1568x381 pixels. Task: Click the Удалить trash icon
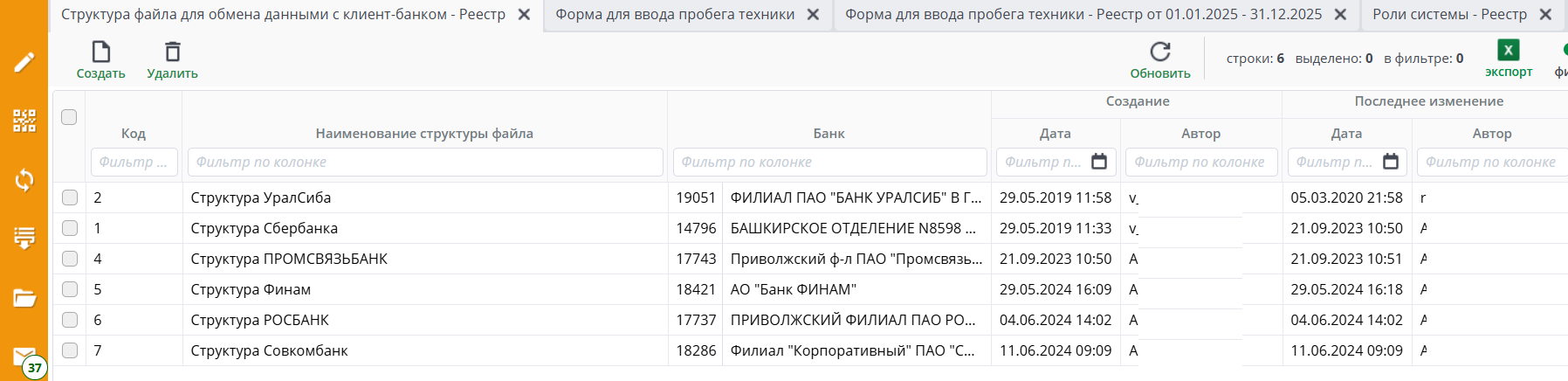click(173, 52)
